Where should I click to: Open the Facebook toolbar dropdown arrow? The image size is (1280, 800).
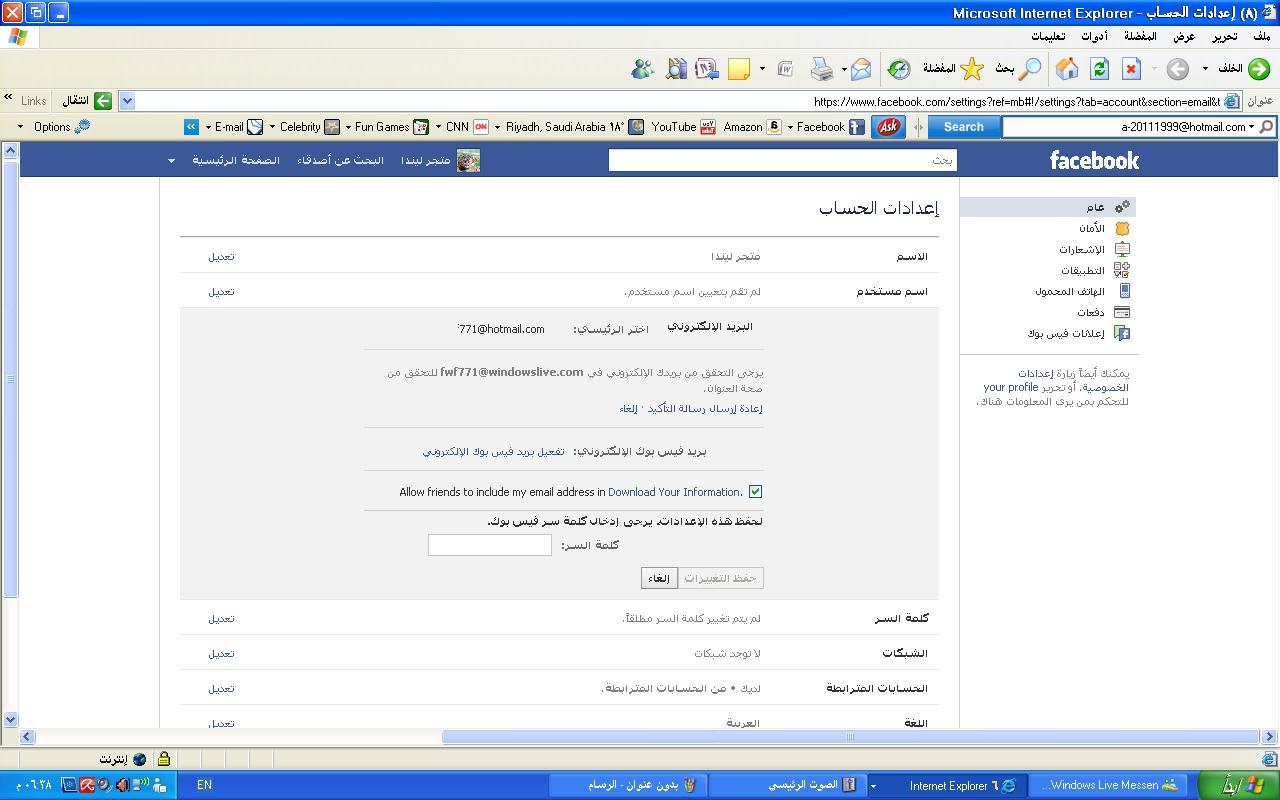click(790, 127)
